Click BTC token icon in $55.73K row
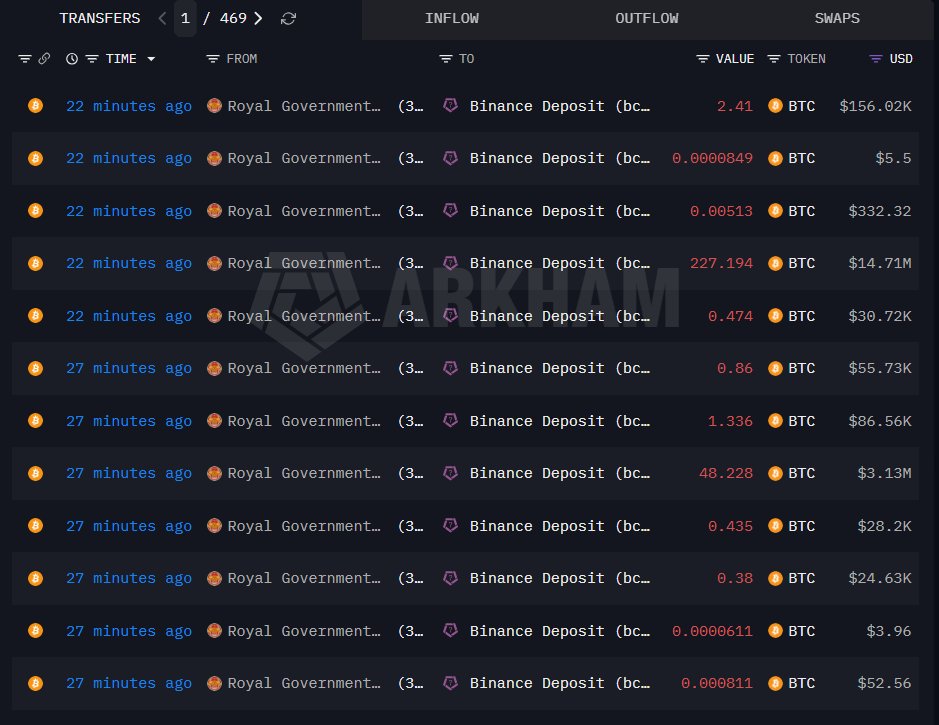Viewport: 939px width, 725px height. pos(776,368)
